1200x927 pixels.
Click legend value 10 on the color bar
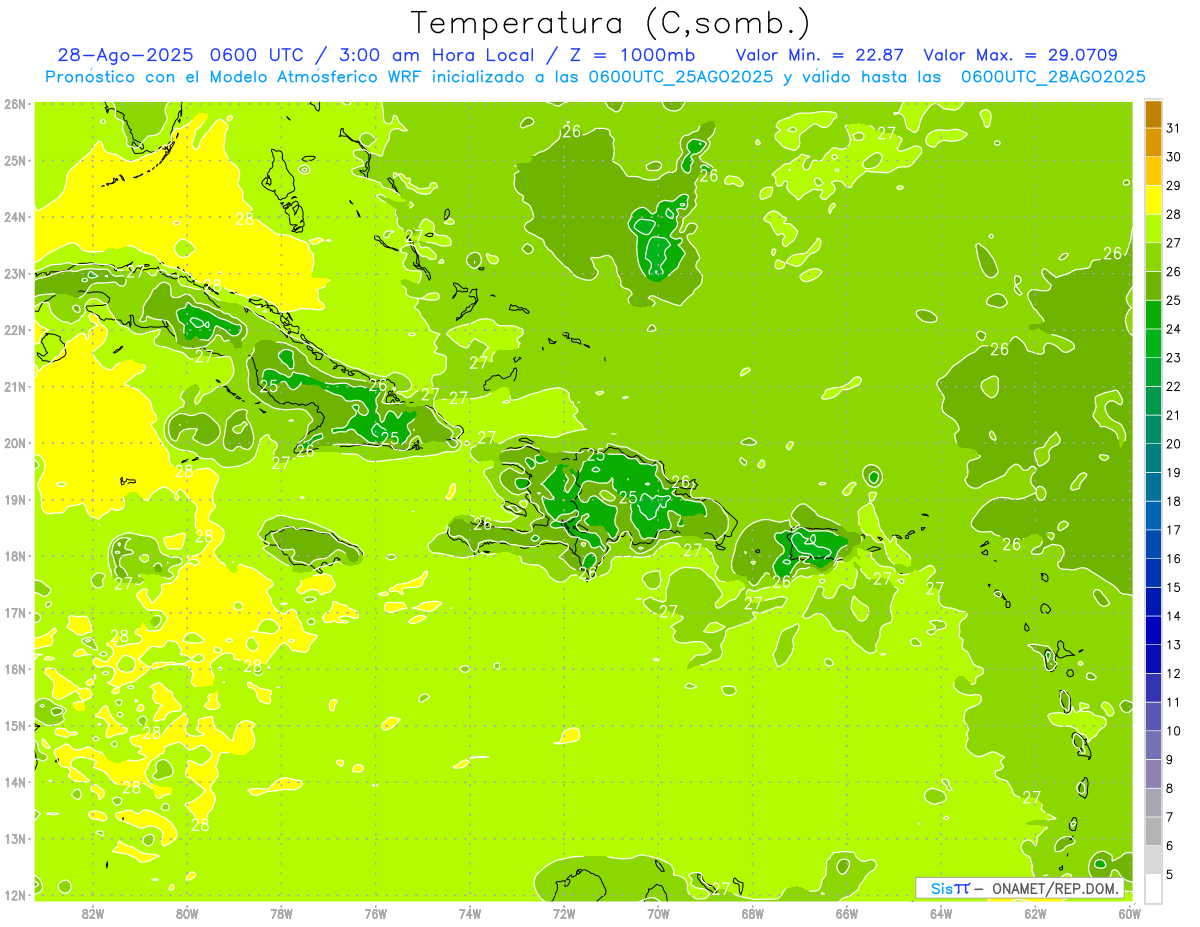[x=1173, y=731]
